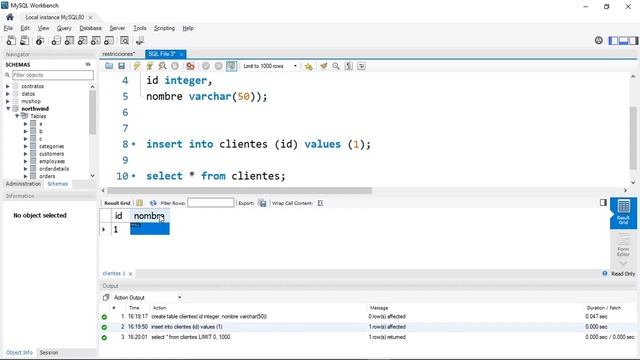Screen dimensions: 640x360
Task: Stop the running query hand icon
Action: tap(175, 66)
